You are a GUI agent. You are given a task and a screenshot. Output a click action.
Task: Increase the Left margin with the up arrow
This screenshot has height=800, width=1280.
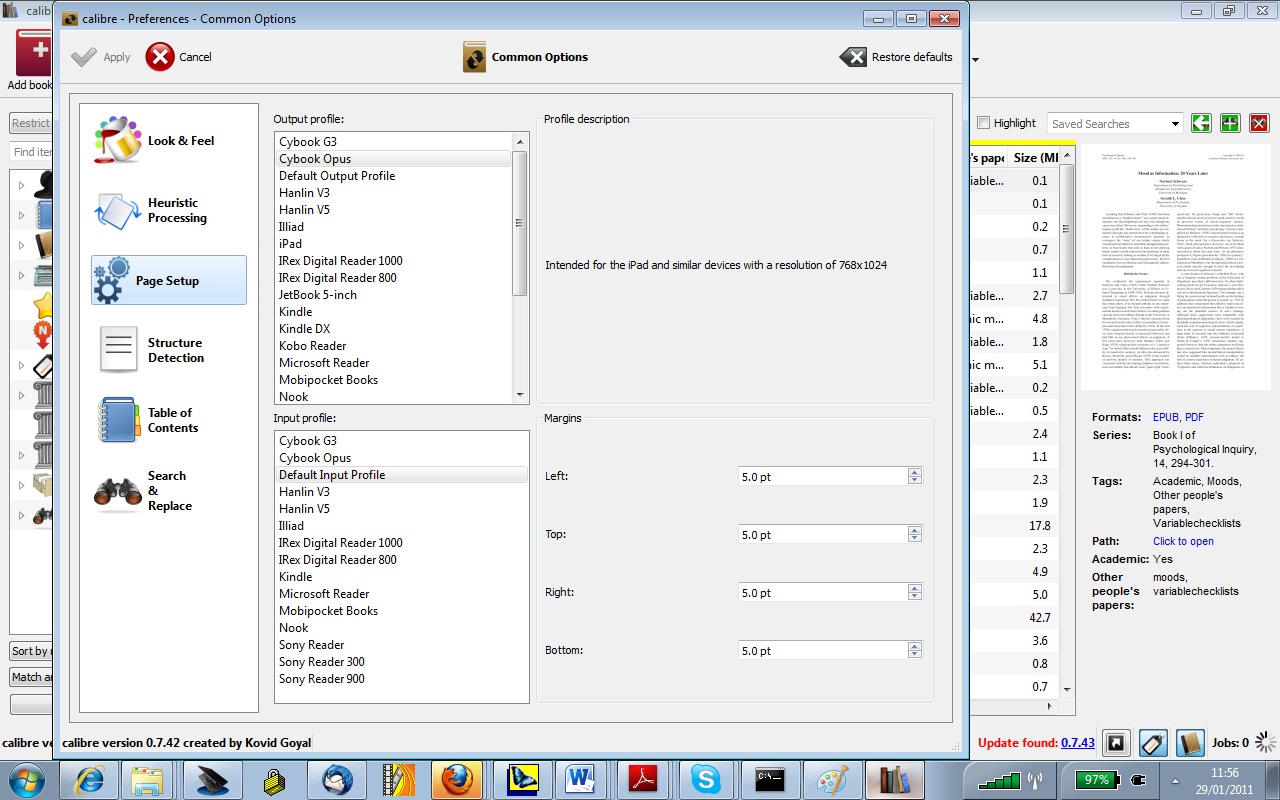point(914,472)
